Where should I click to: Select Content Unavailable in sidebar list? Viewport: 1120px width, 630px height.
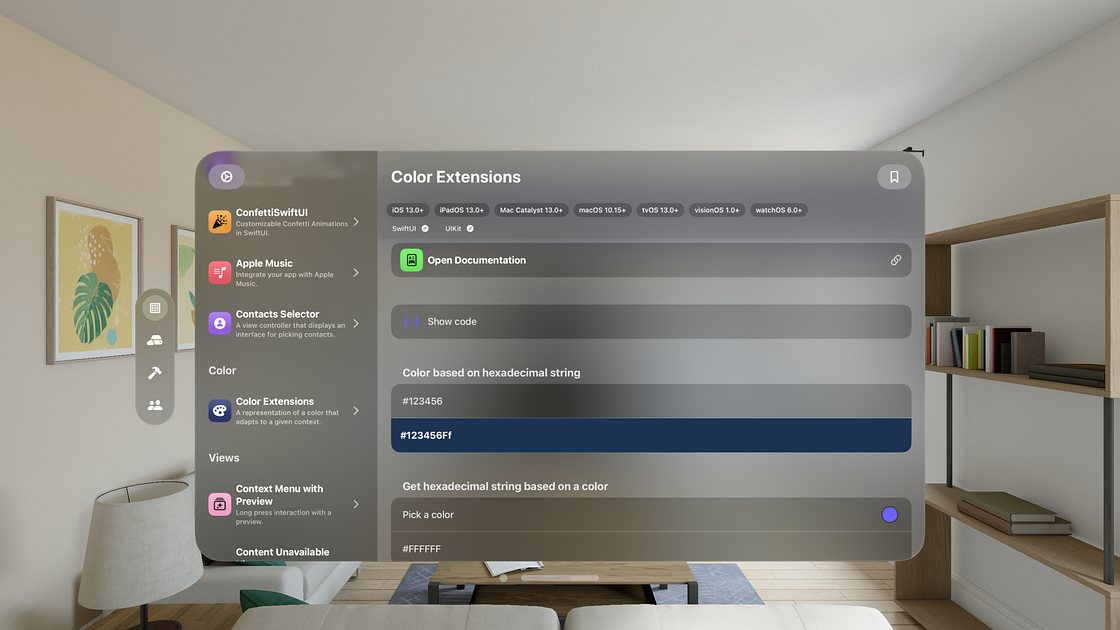pyautogui.click(x=283, y=552)
